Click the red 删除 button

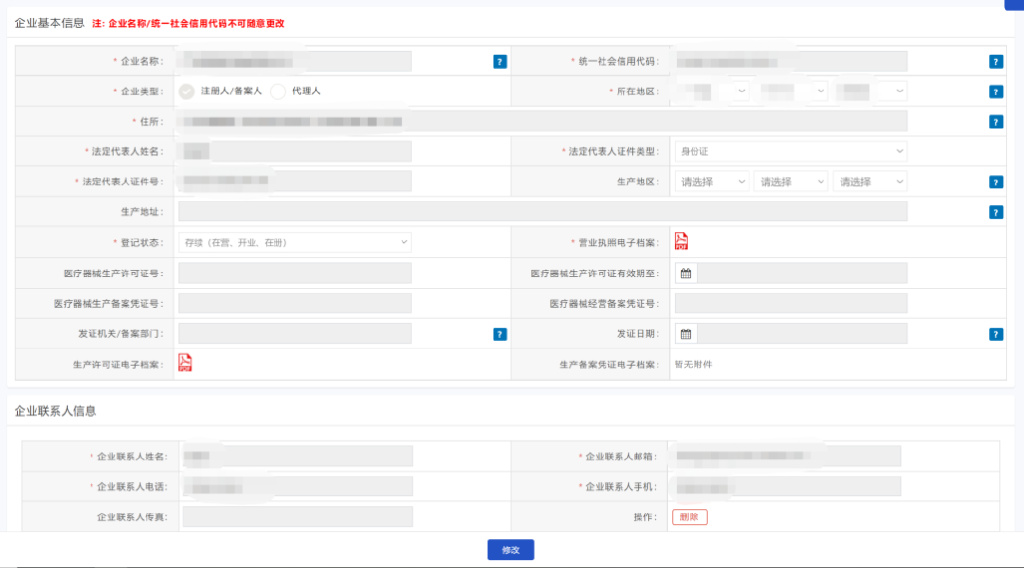click(x=689, y=517)
